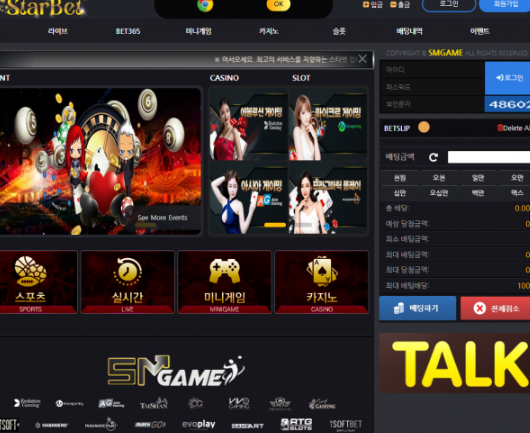Click the refresh icon beside bet amount
Viewport: 530px width, 433px height.
pyautogui.click(x=433, y=157)
